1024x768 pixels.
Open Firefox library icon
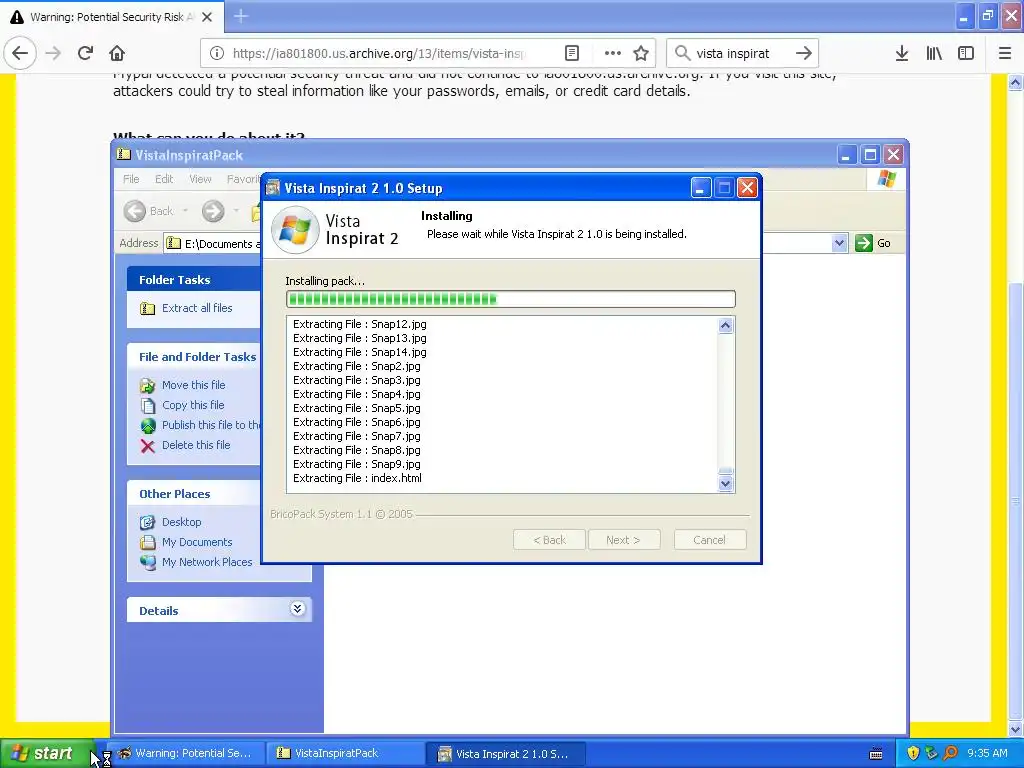(934, 54)
